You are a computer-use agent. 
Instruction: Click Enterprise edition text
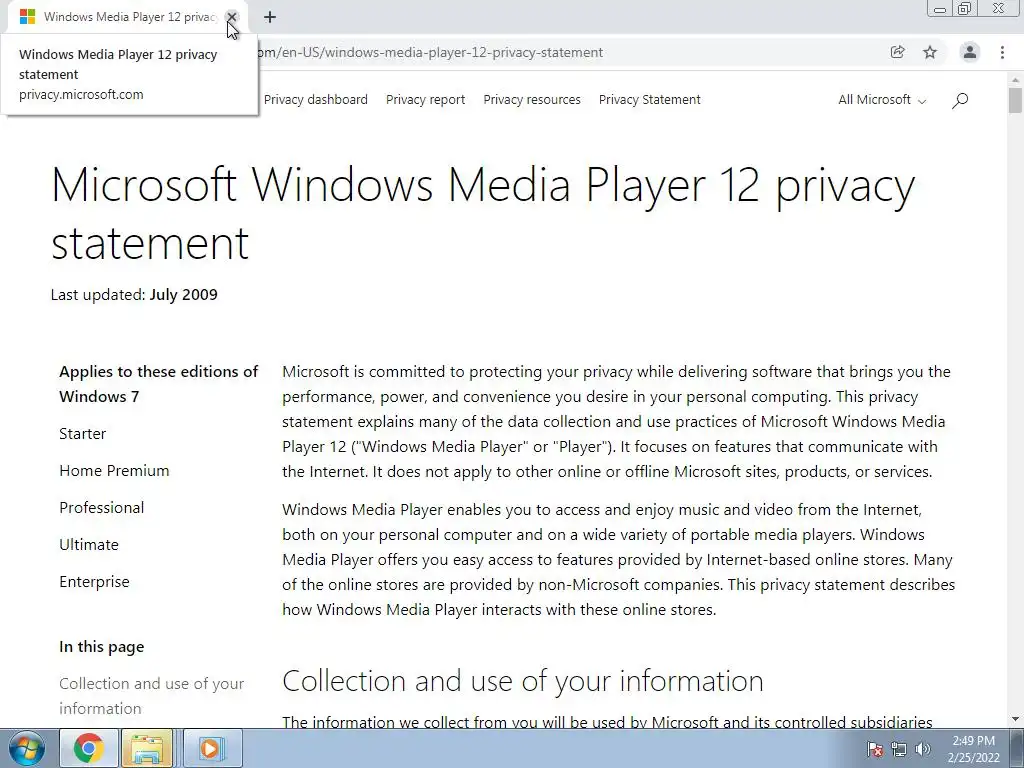pyautogui.click(x=94, y=582)
